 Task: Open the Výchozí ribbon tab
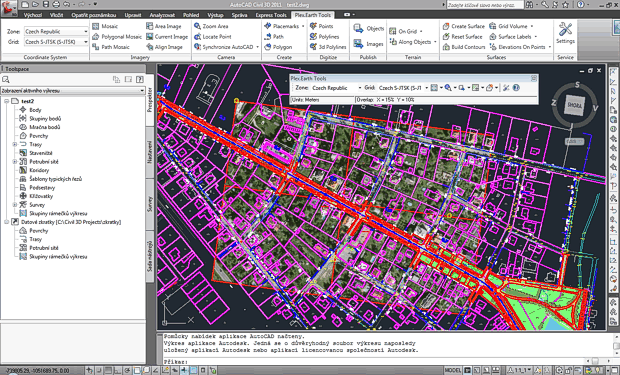33,15
